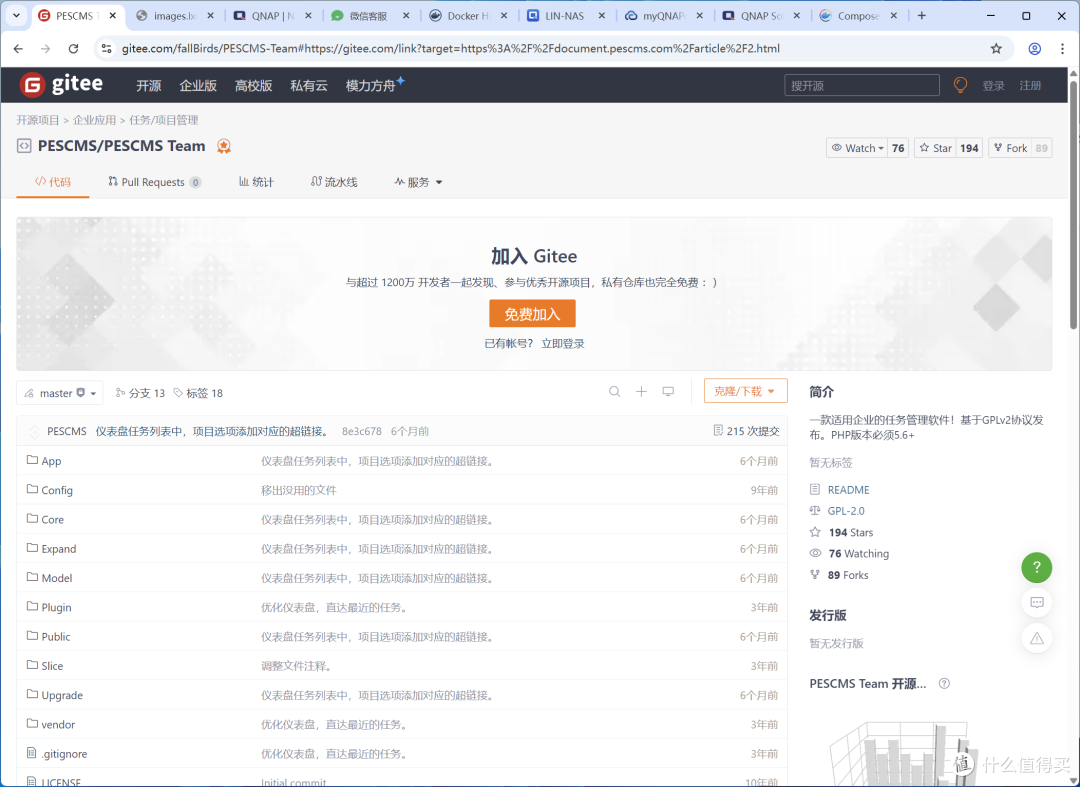Click the lightbulb icon beside 登录
The height and width of the screenshot is (787, 1080).
click(x=960, y=85)
